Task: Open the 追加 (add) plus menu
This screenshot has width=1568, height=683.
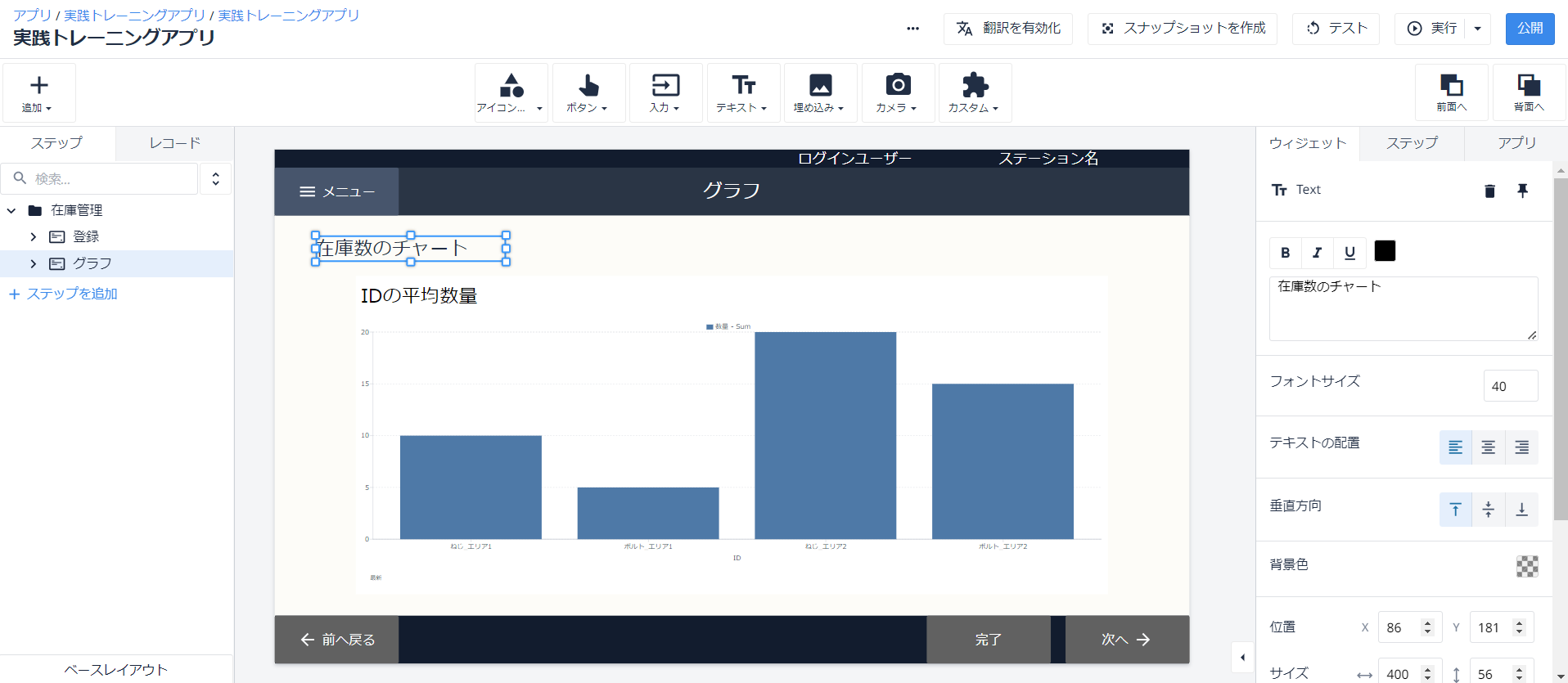Action: [x=38, y=93]
